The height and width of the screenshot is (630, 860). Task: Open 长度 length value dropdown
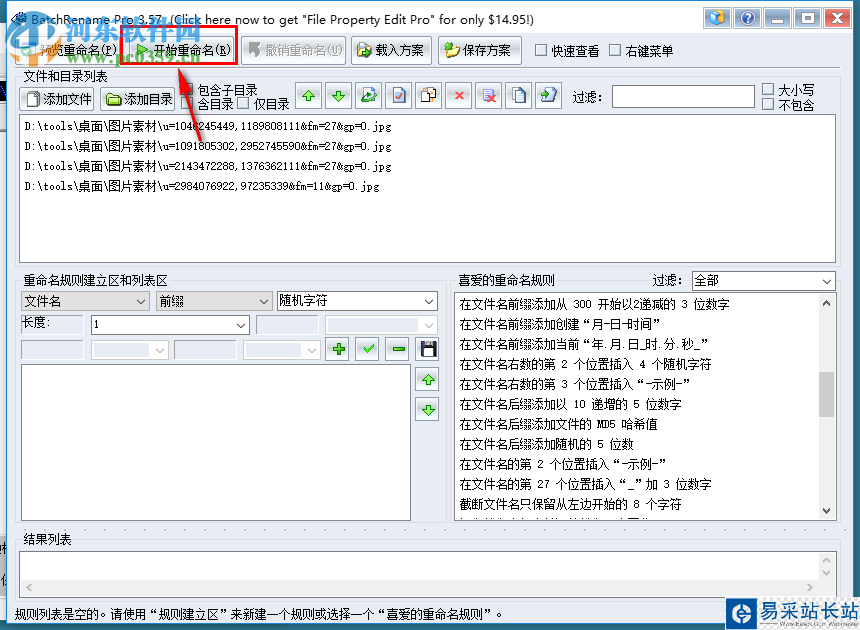170,325
